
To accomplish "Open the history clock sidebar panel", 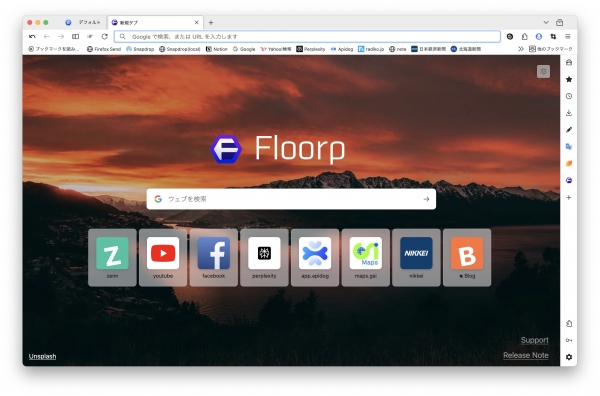I will pyautogui.click(x=569, y=96).
